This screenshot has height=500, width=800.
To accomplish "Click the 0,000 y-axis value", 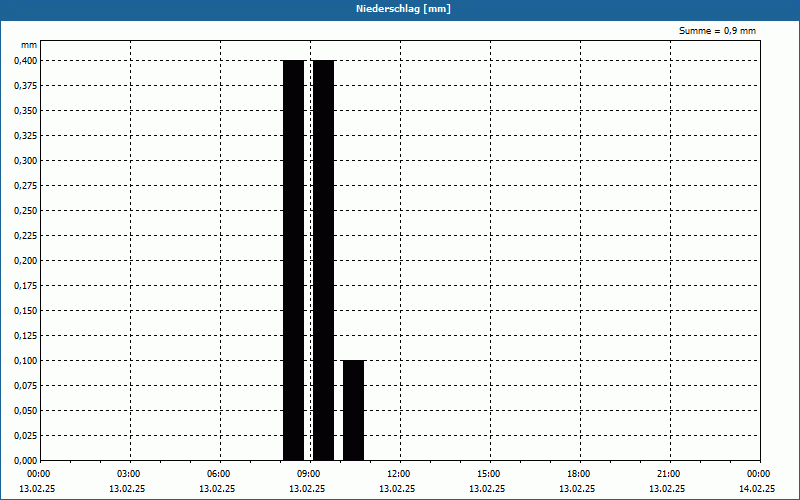I will [x=26, y=461].
